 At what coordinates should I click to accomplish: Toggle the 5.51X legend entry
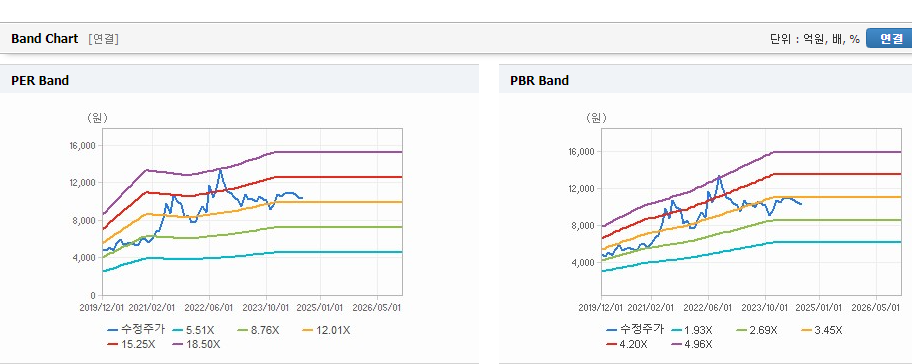point(194,330)
